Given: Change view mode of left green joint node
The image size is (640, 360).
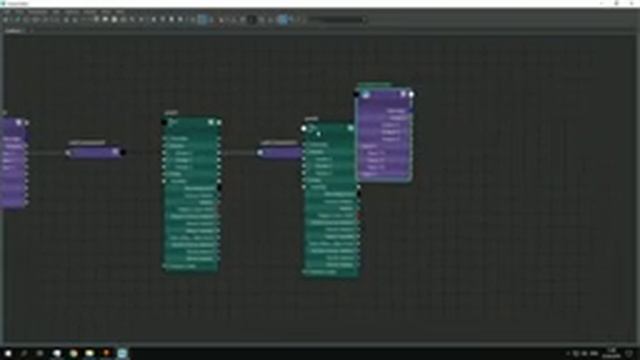Looking at the screenshot, I should pos(211,122).
